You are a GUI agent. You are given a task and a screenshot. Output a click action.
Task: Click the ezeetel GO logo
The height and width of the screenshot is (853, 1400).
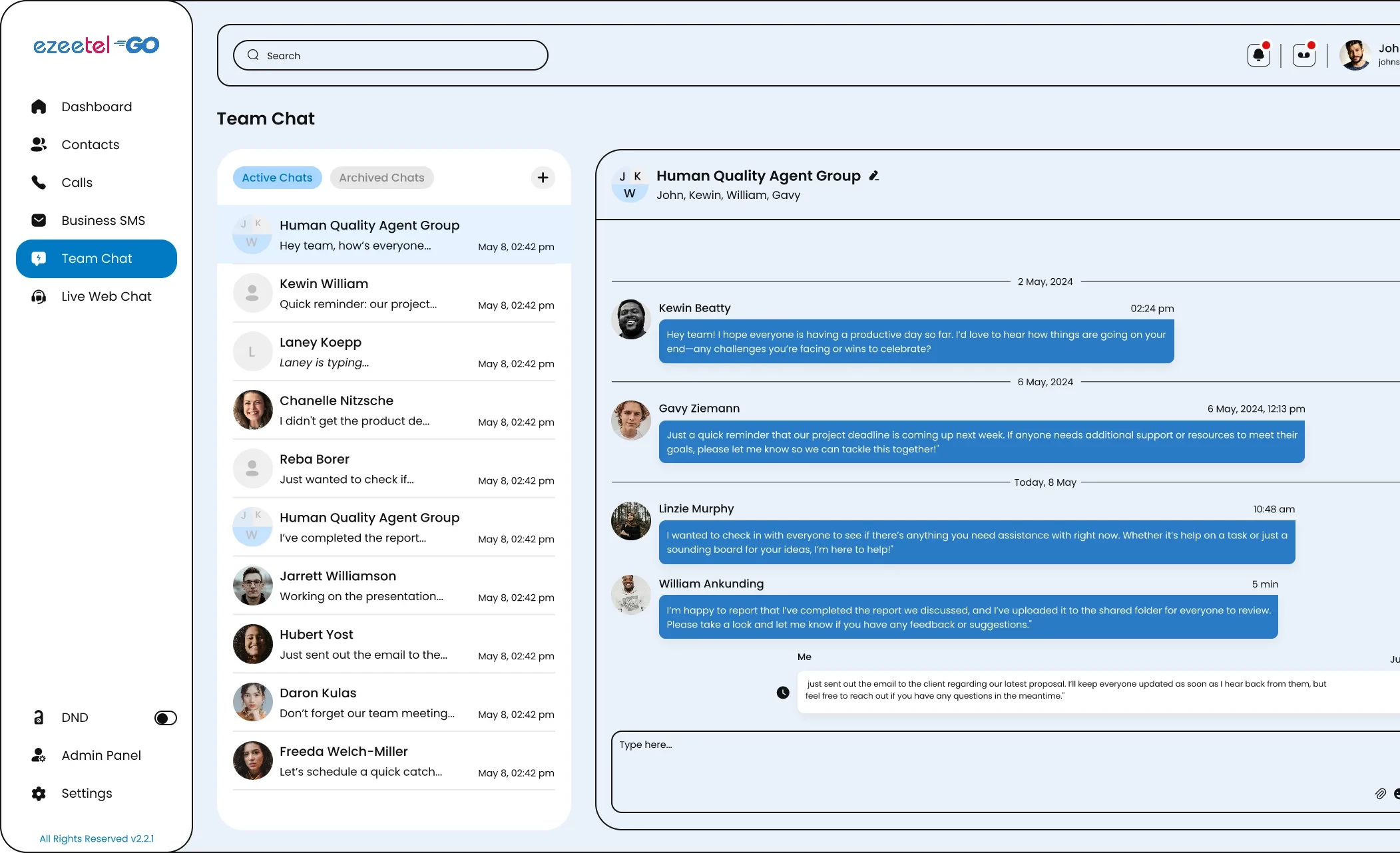point(96,45)
